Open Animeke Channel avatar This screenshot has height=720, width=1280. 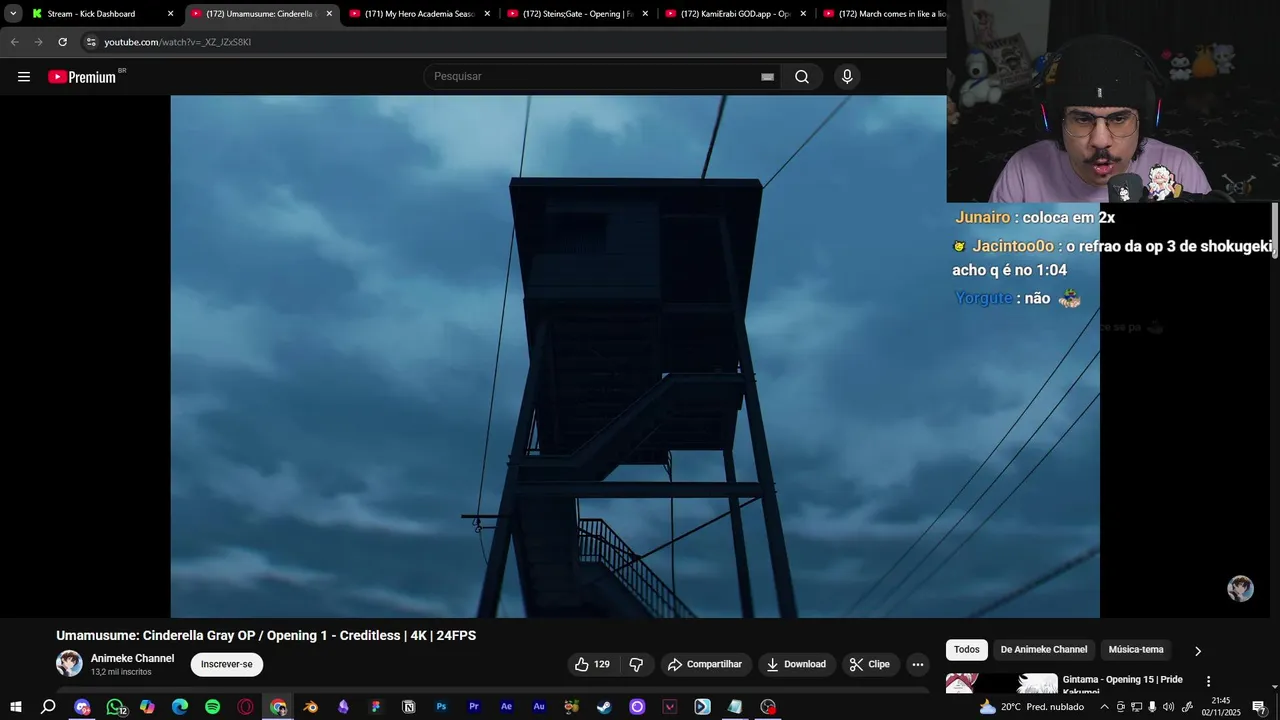[69, 664]
